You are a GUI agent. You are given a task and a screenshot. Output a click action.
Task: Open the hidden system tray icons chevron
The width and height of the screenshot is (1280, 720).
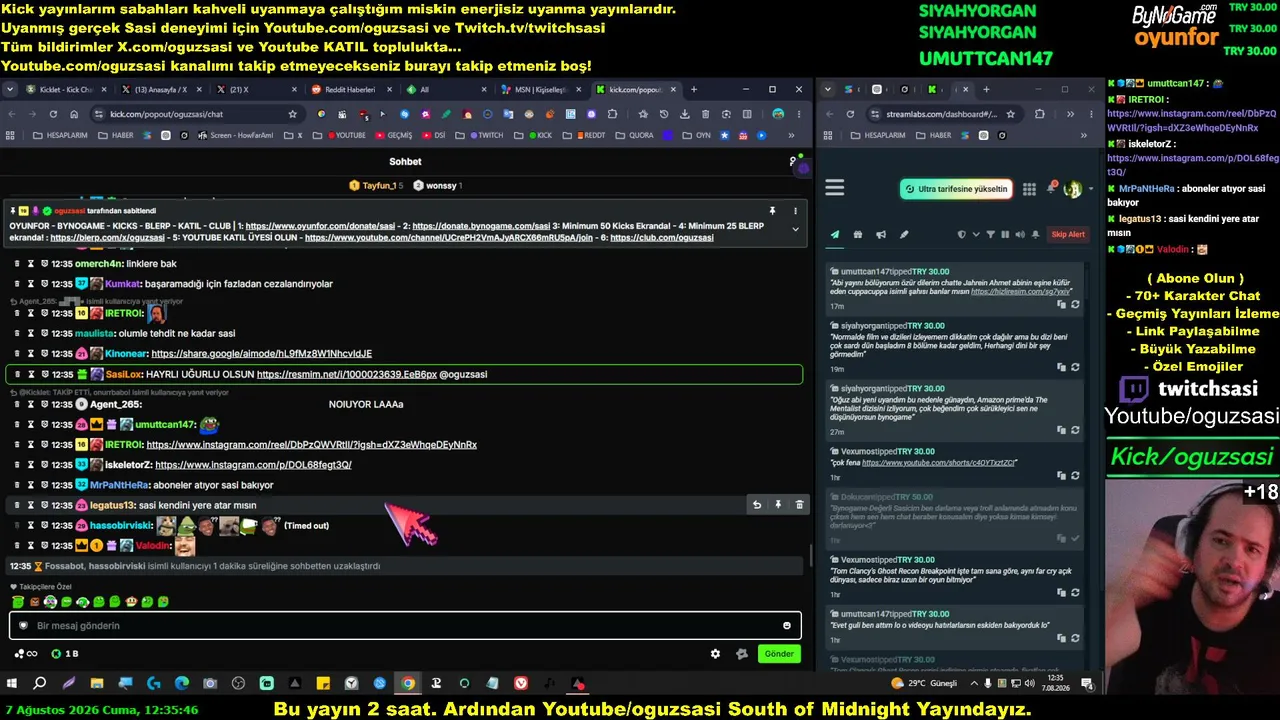(974, 684)
